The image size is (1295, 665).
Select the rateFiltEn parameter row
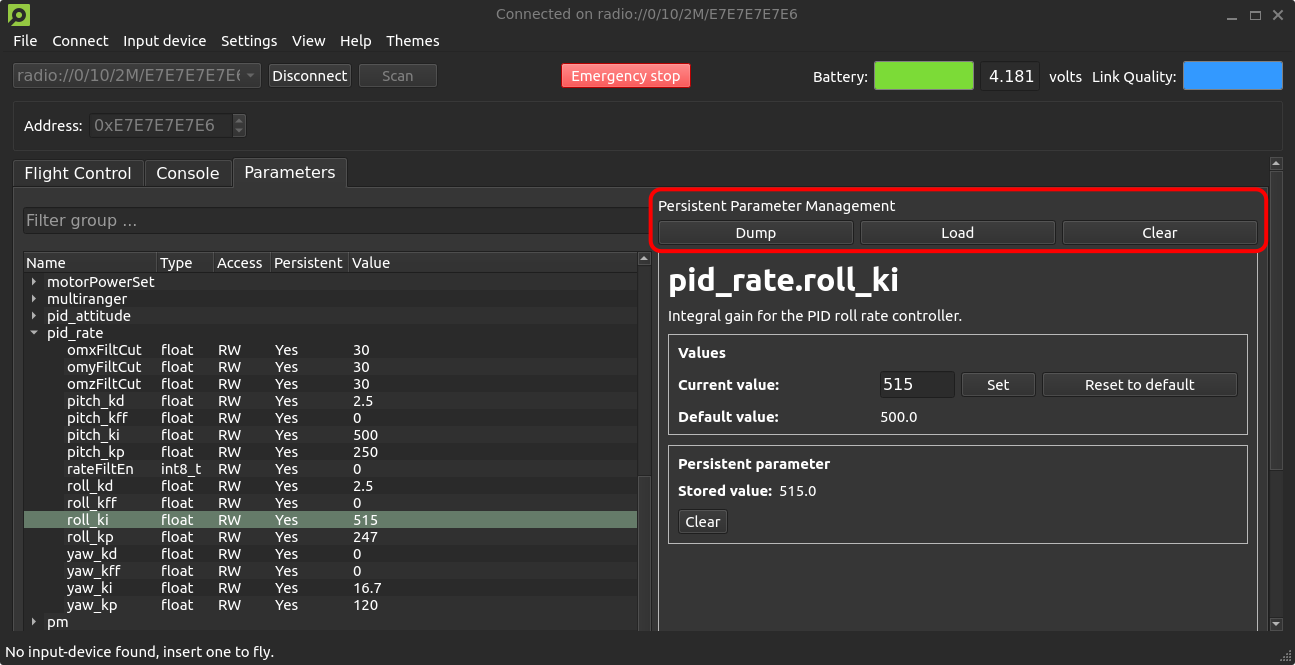pyautogui.click(x=330, y=469)
